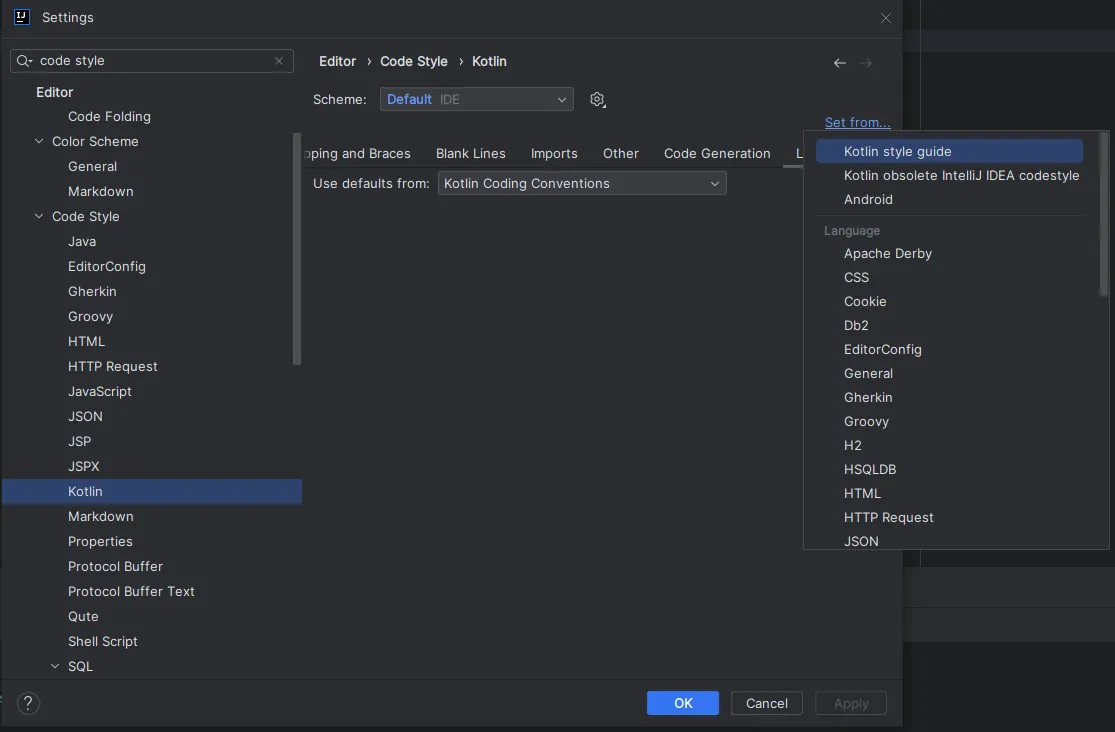Viewport: 1115px width, 732px height.
Task: Switch to the Code Generation tab
Action: [x=717, y=154]
